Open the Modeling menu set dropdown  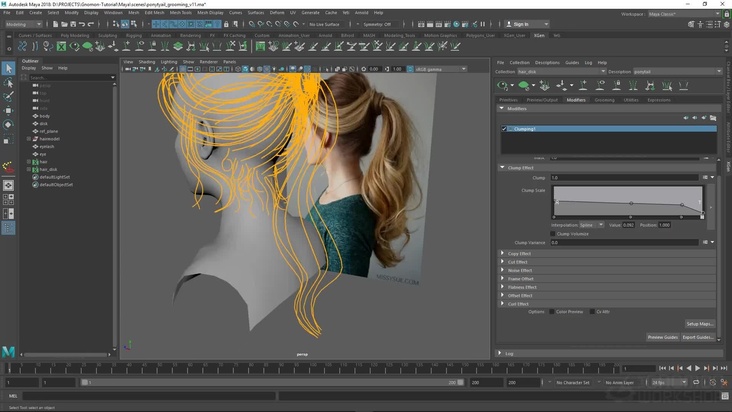(23, 24)
